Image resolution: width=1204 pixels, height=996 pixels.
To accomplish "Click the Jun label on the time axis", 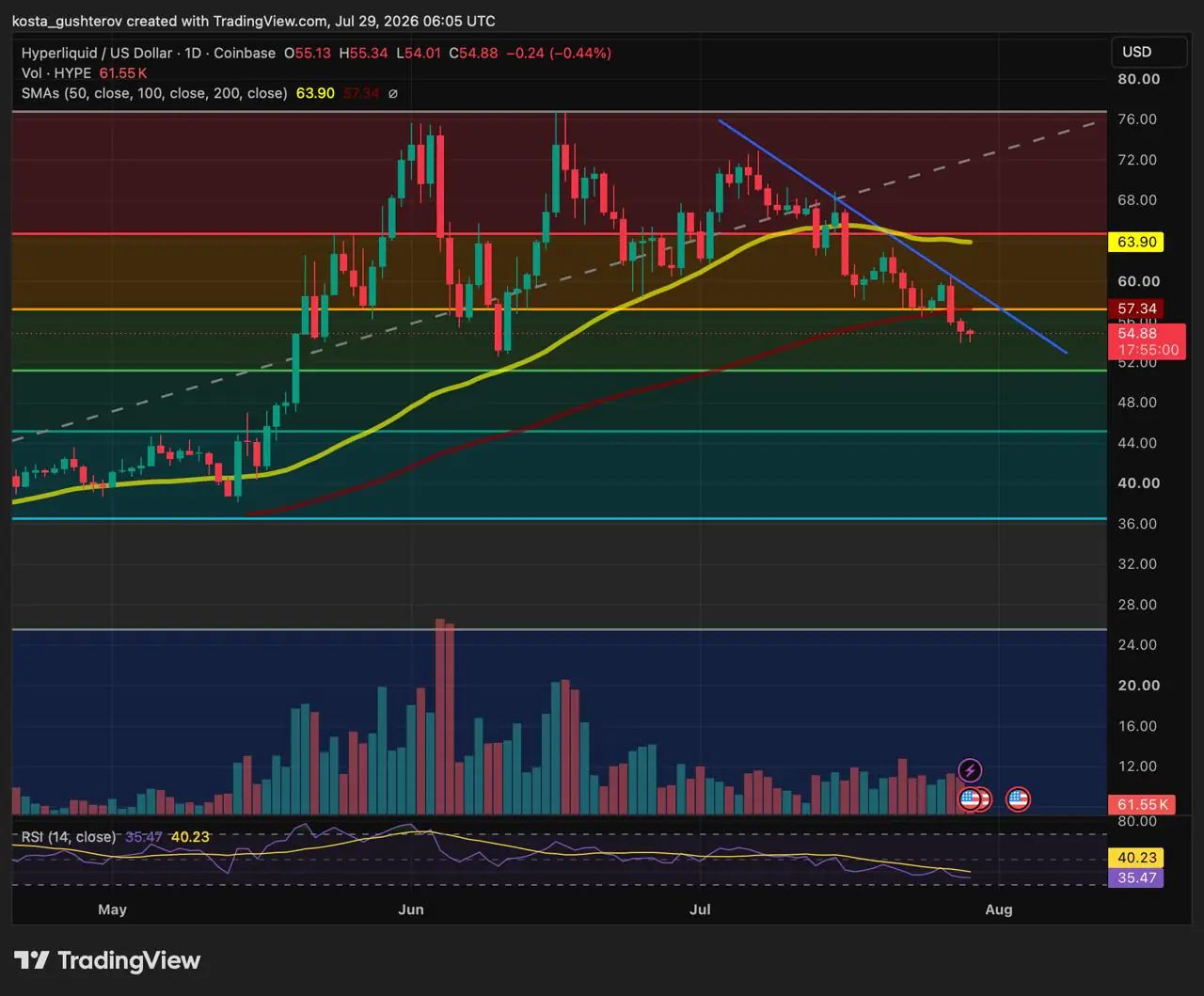I will 411,909.
